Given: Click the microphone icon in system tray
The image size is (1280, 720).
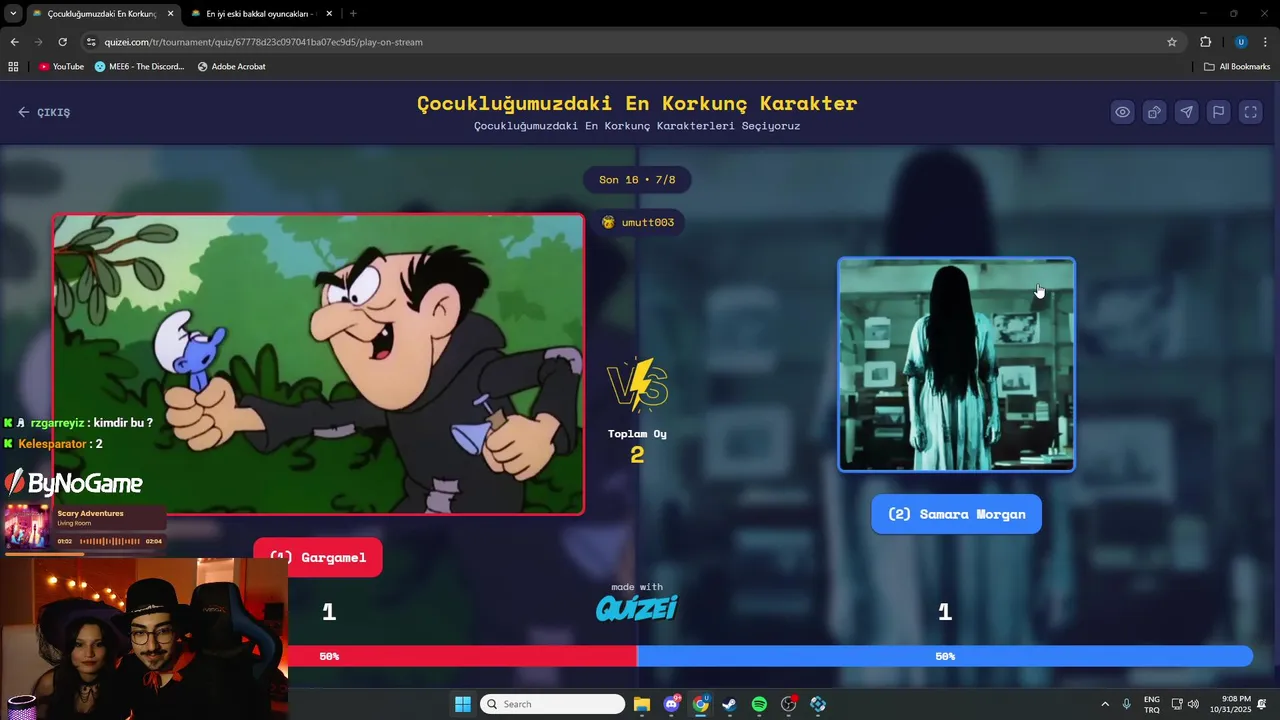Looking at the screenshot, I should click(x=1127, y=704).
